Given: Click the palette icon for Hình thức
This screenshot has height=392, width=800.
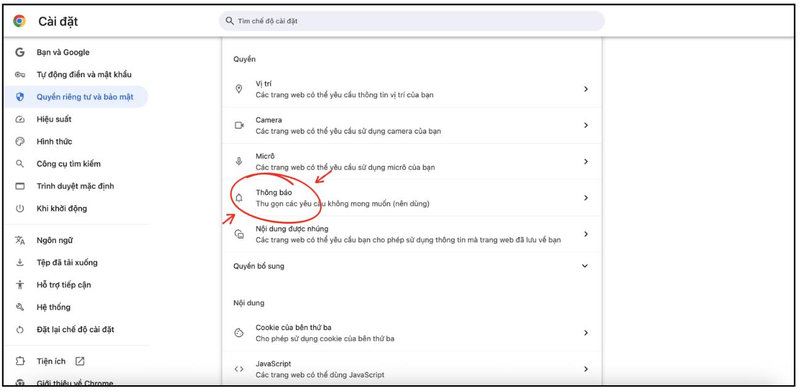Looking at the screenshot, I should tap(20, 141).
